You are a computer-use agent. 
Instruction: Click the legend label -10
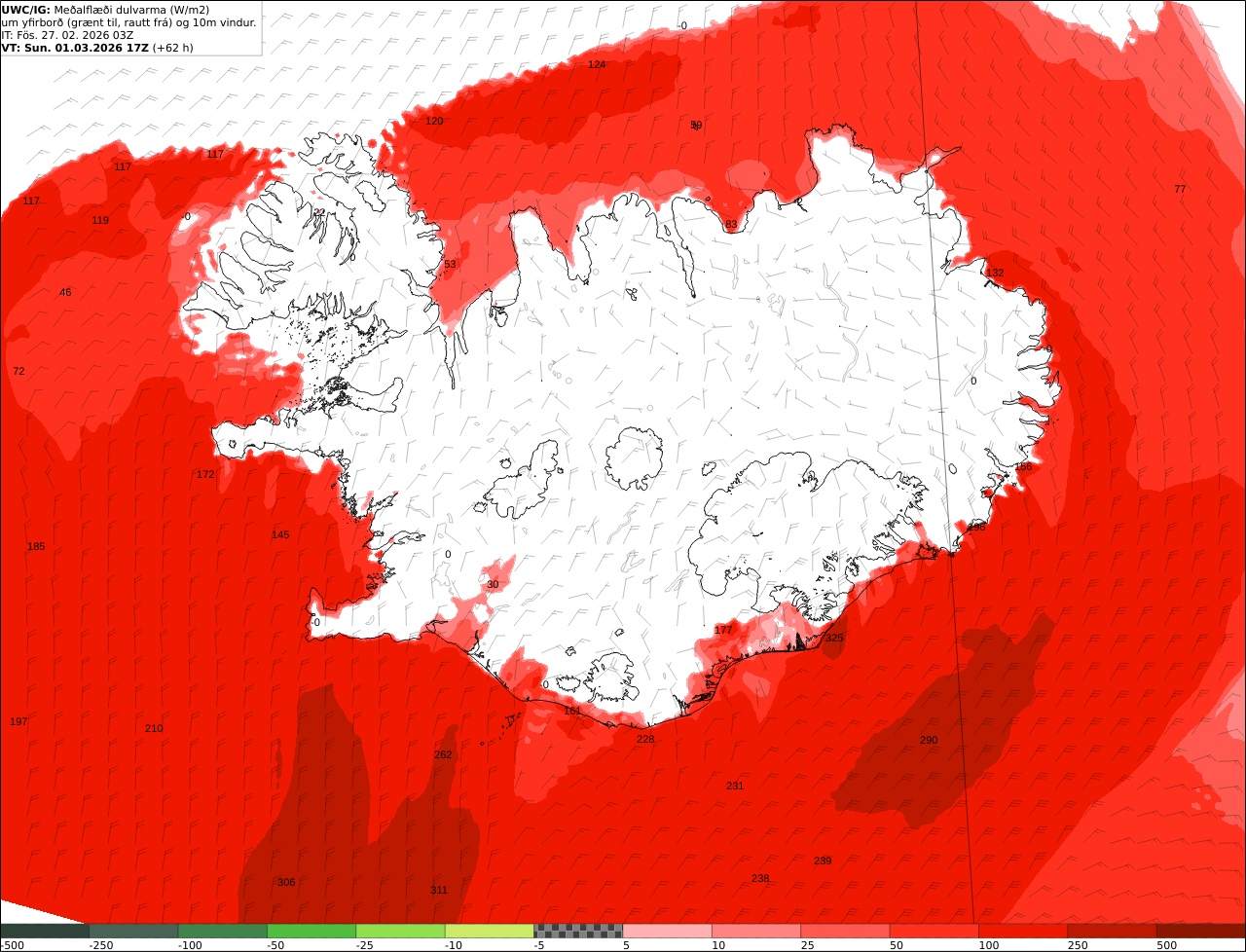[454, 945]
